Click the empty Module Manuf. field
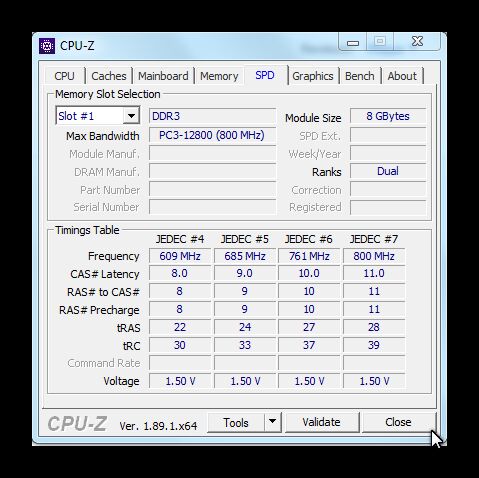Image resolution: width=479 pixels, height=478 pixels. tap(212, 154)
